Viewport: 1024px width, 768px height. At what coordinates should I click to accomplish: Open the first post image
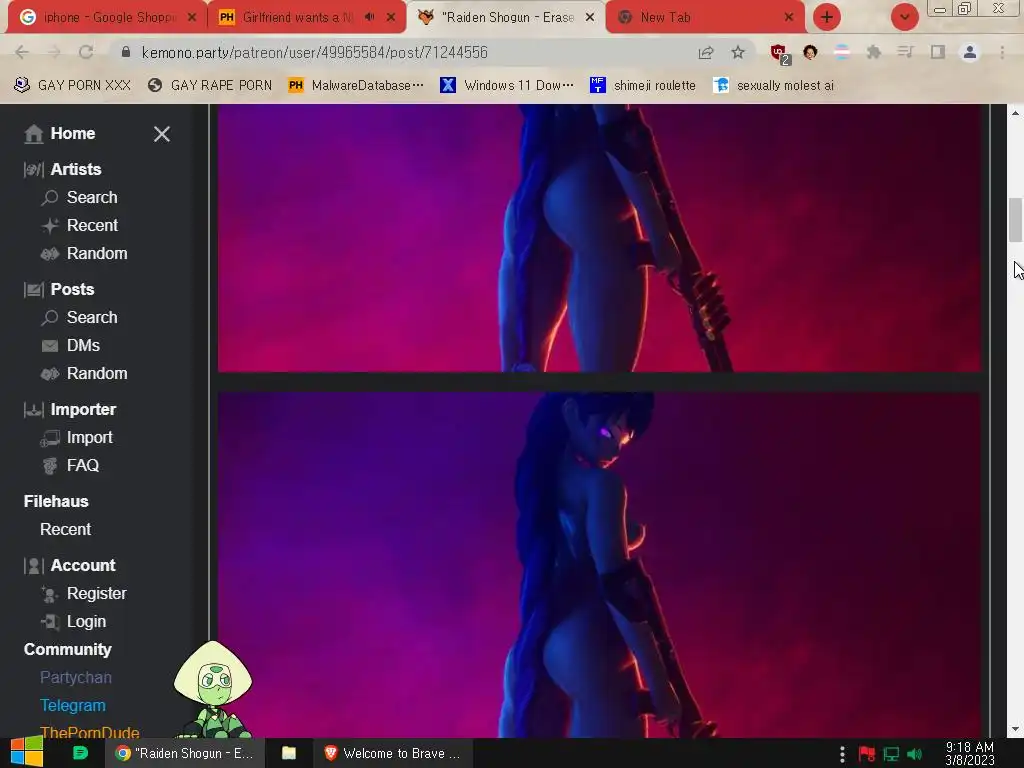pyautogui.click(x=599, y=238)
